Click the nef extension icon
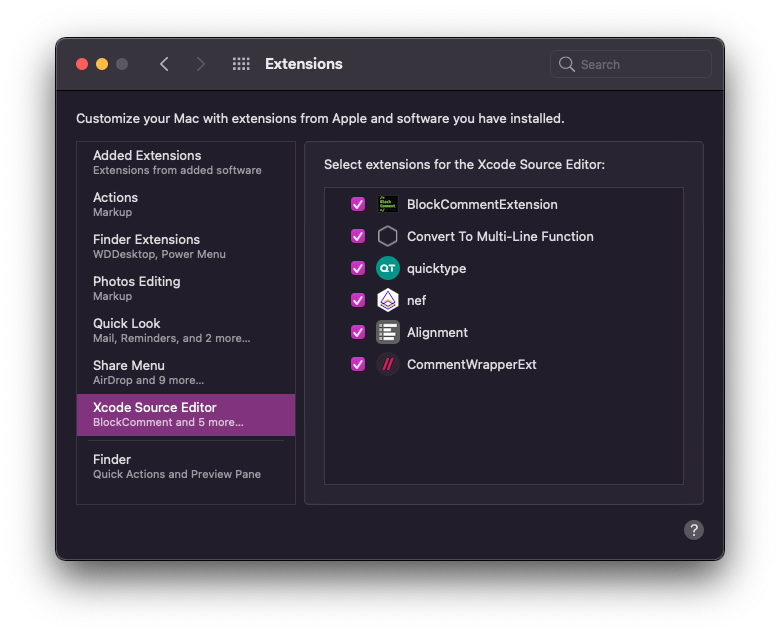The height and width of the screenshot is (634, 780). coord(388,300)
